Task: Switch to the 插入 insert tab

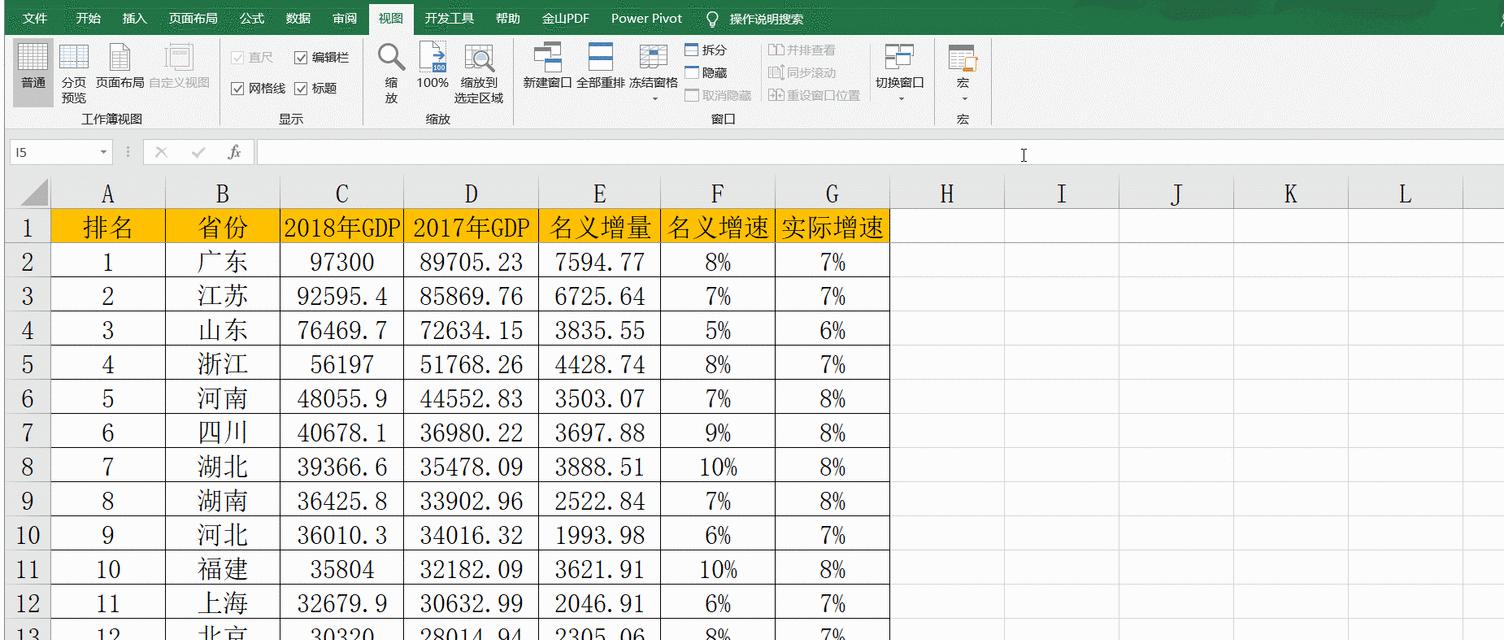Action: tap(134, 19)
